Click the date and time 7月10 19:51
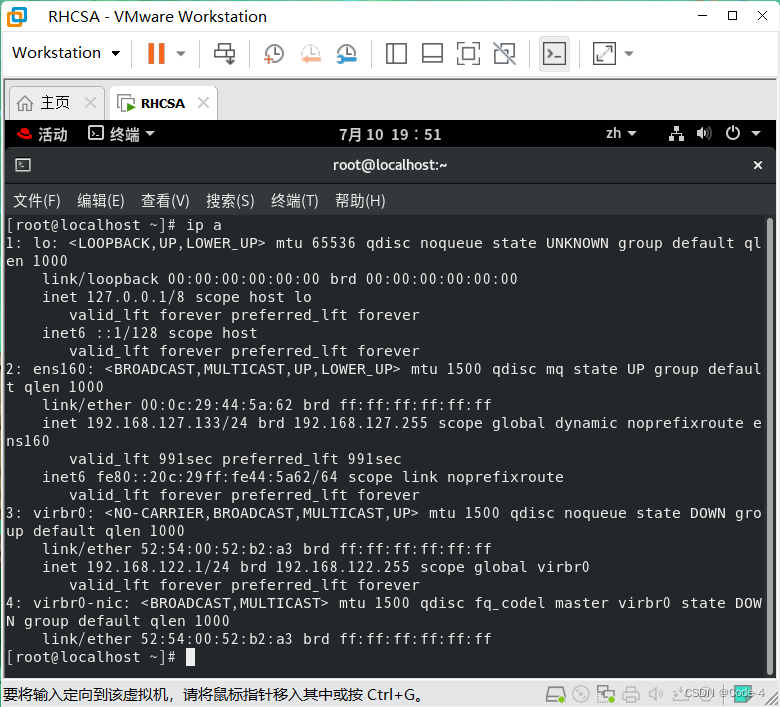Viewport: 780px width, 707px height. click(x=390, y=134)
